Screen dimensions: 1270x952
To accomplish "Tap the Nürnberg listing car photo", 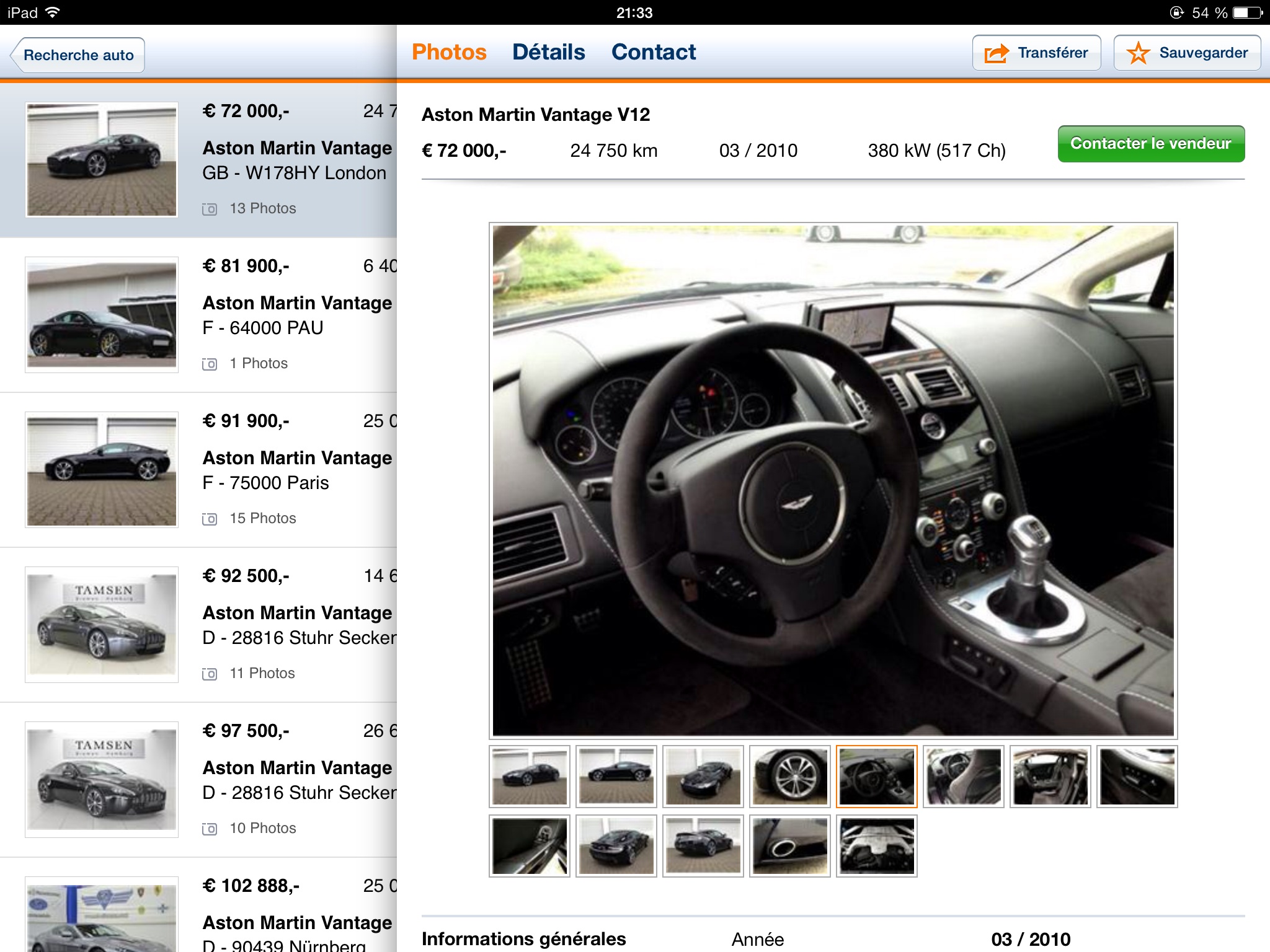I will (x=102, y=915).
